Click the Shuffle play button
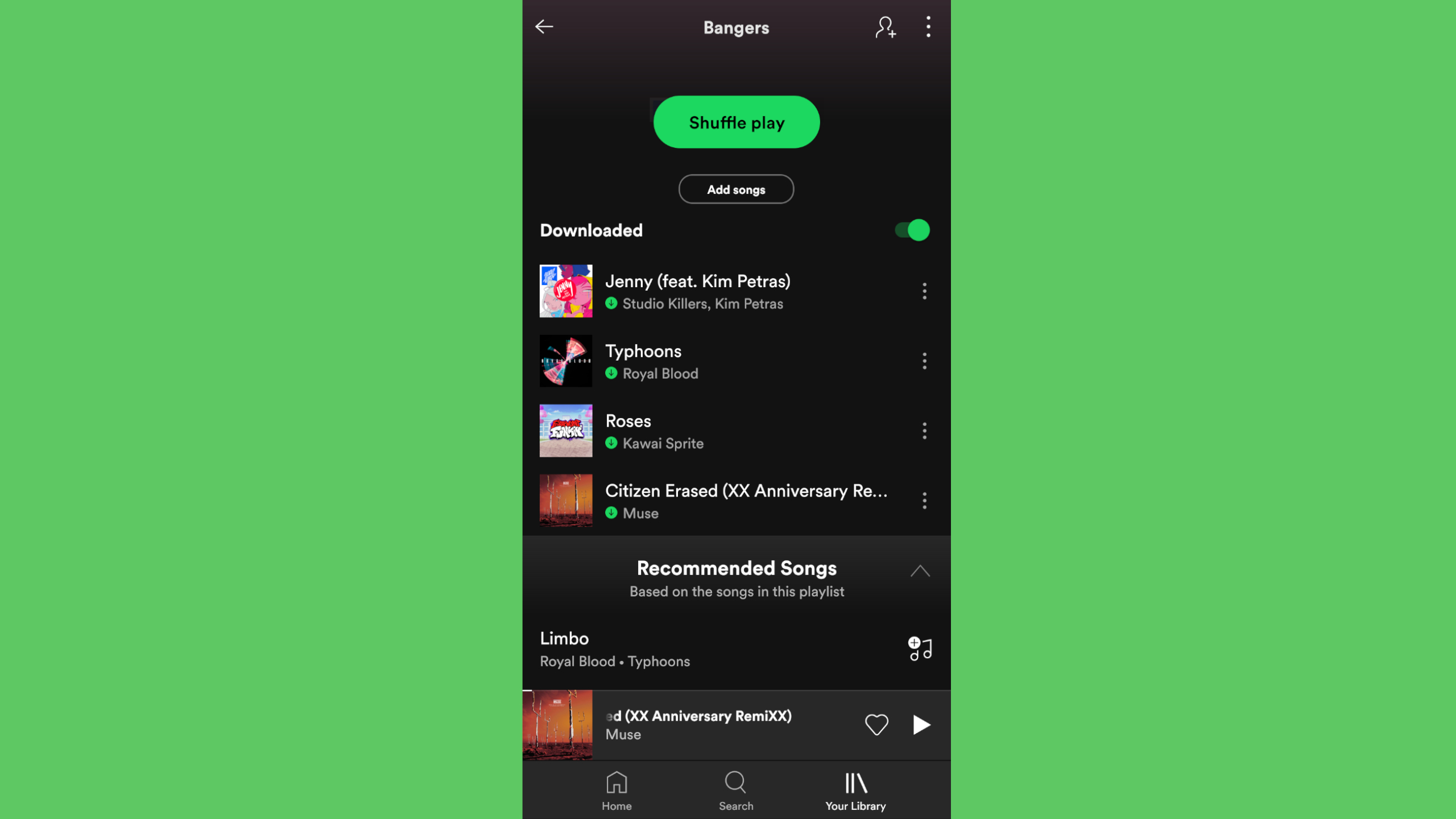 pos(736,121)
